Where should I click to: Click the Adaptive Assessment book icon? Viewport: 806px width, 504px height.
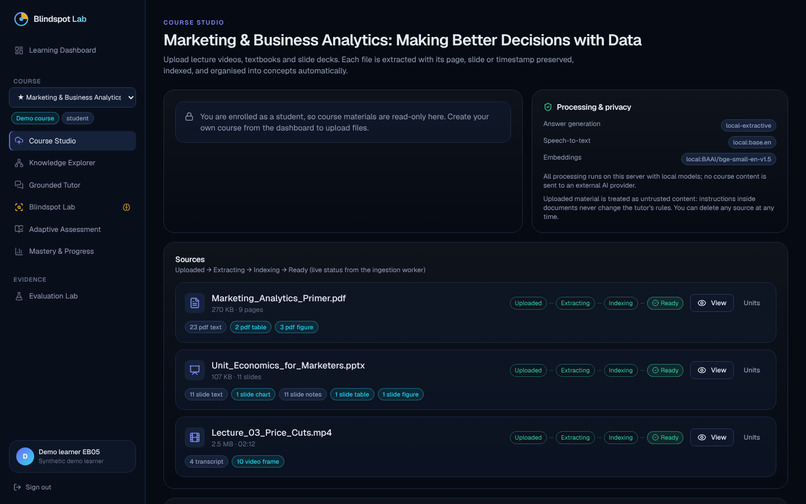(19, 229)
